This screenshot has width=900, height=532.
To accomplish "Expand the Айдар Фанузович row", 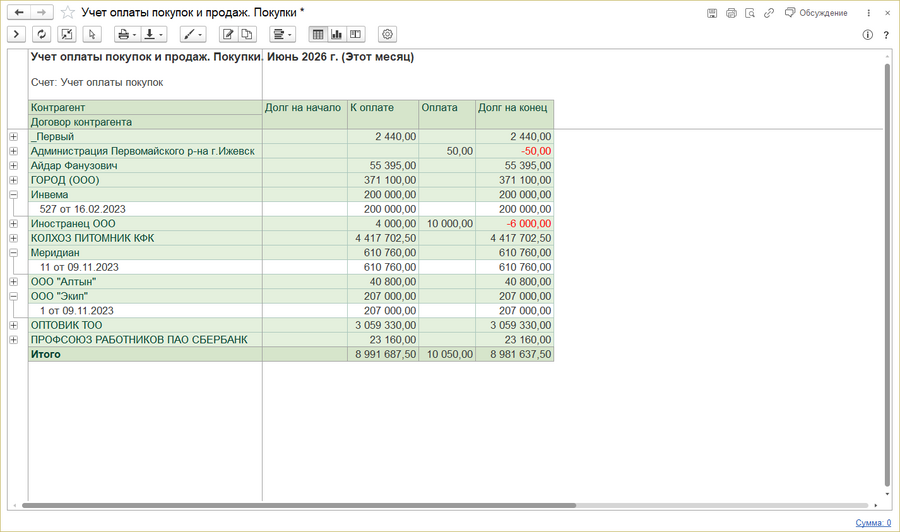I will coord(14,165).
